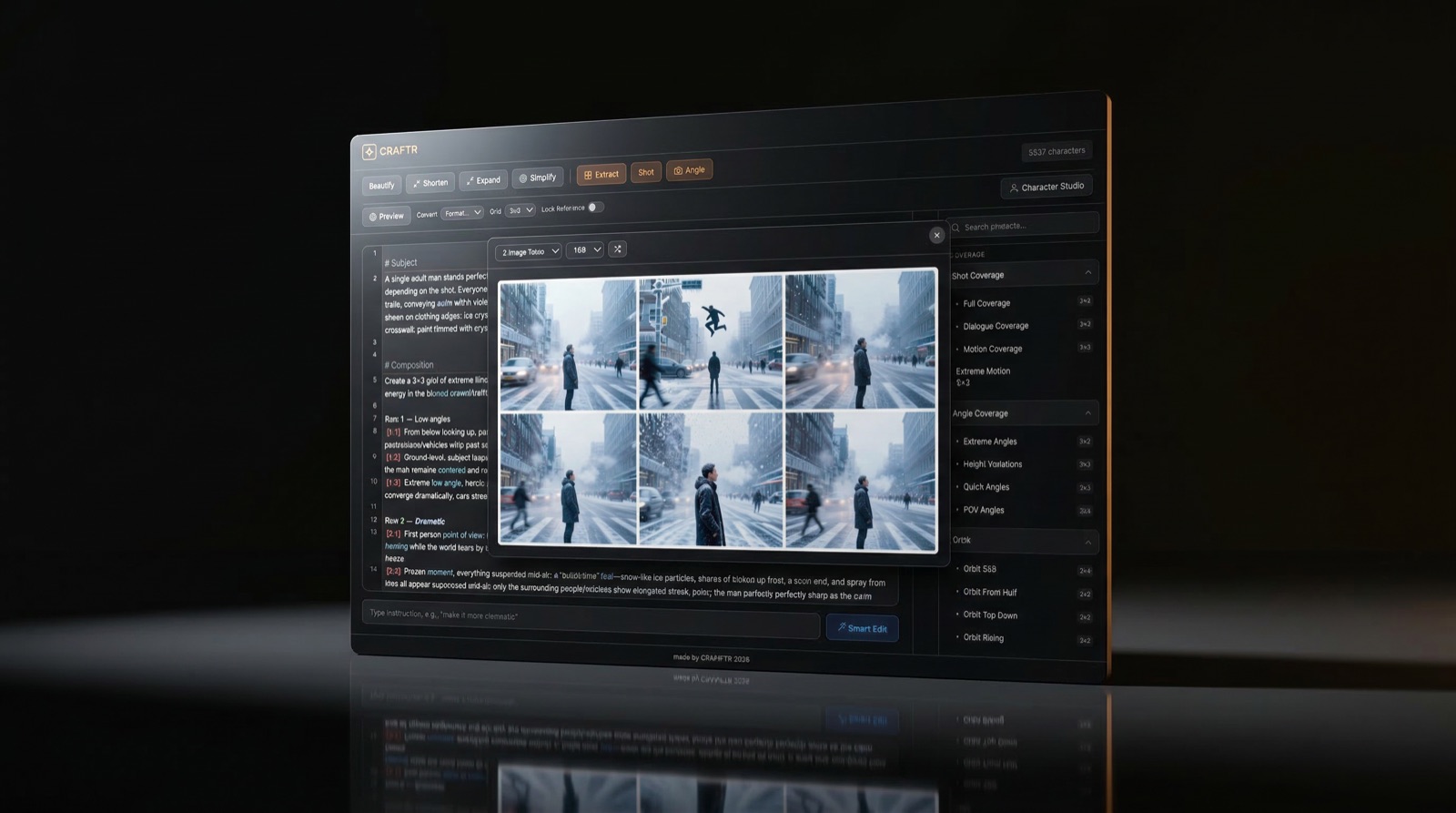
Task: Select Orbit Rising preset
Action: (x=983, y=637)
